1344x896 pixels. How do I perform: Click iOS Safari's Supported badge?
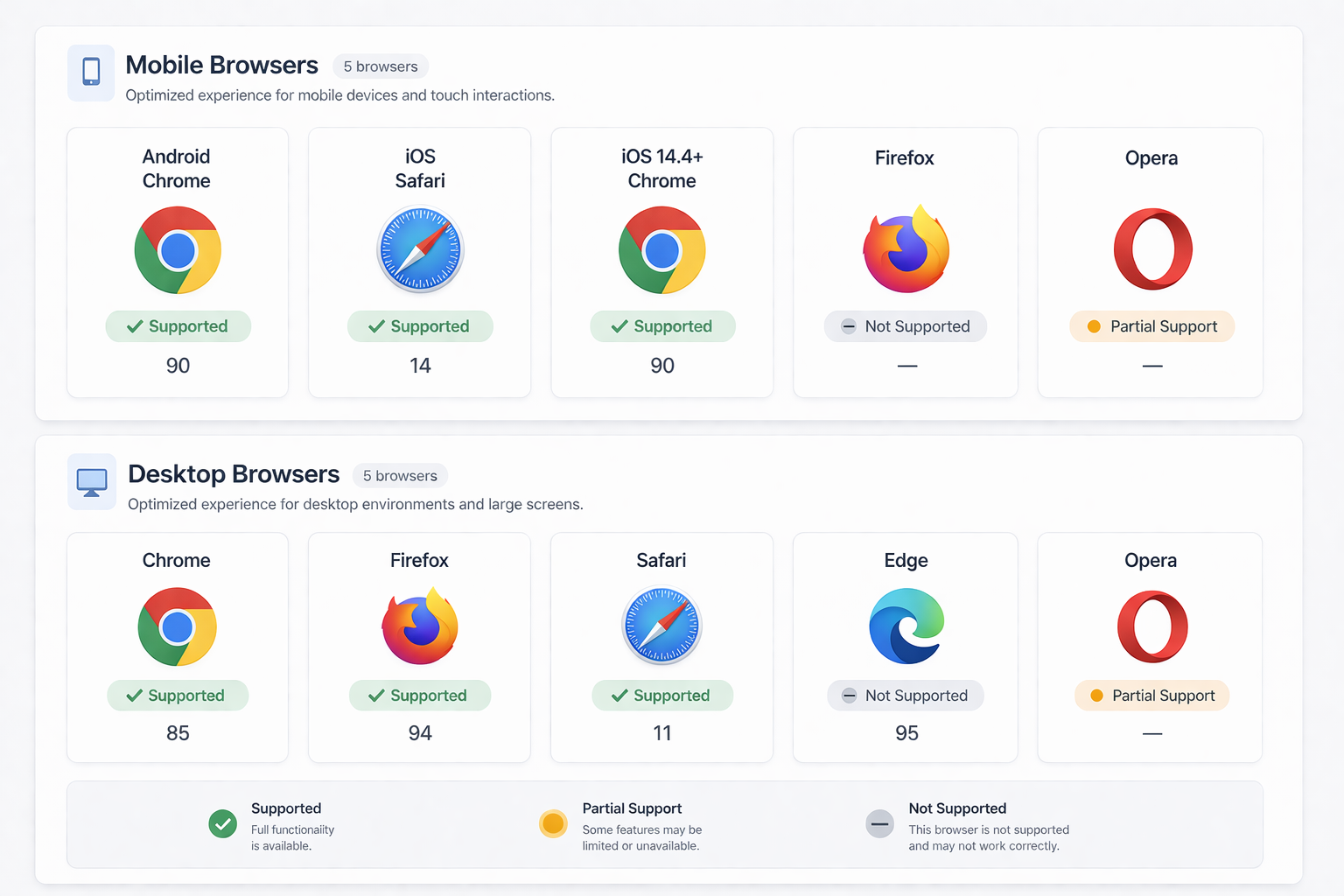tap(420, 326)
